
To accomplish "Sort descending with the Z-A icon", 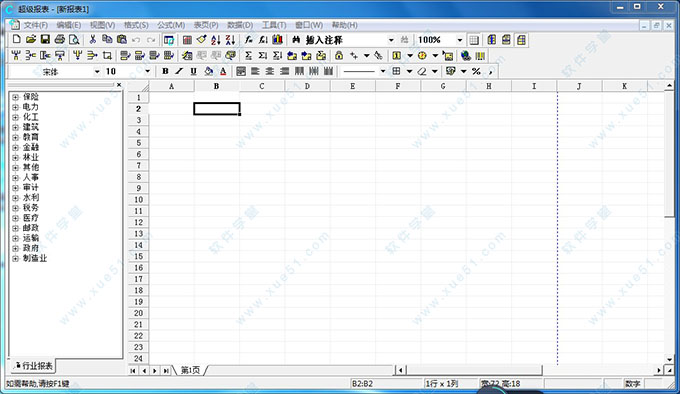I will click(230, 40).
